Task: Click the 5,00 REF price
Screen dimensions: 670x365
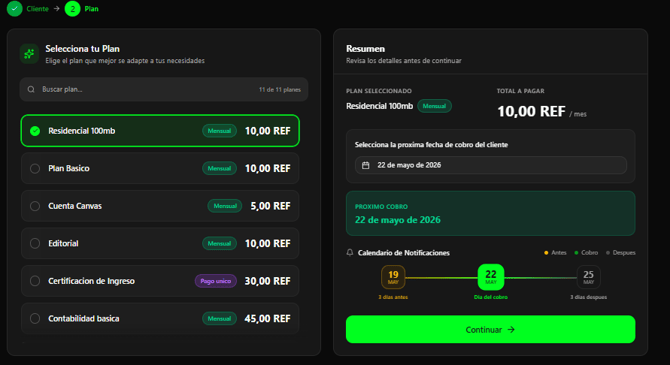Action: 270,206
